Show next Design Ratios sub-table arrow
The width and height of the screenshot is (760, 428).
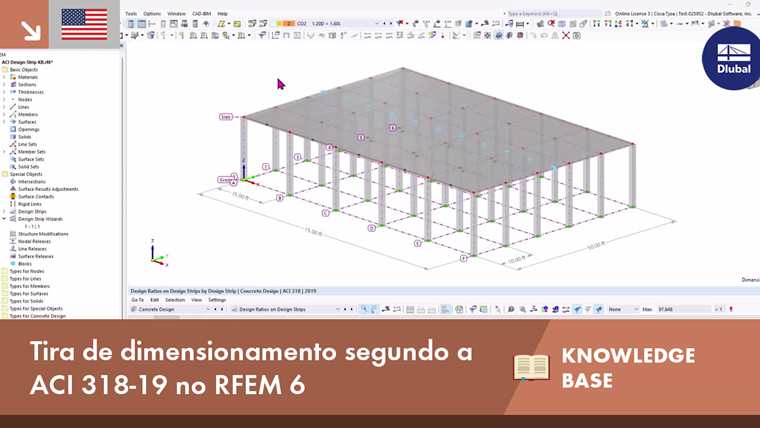(352, 309)
